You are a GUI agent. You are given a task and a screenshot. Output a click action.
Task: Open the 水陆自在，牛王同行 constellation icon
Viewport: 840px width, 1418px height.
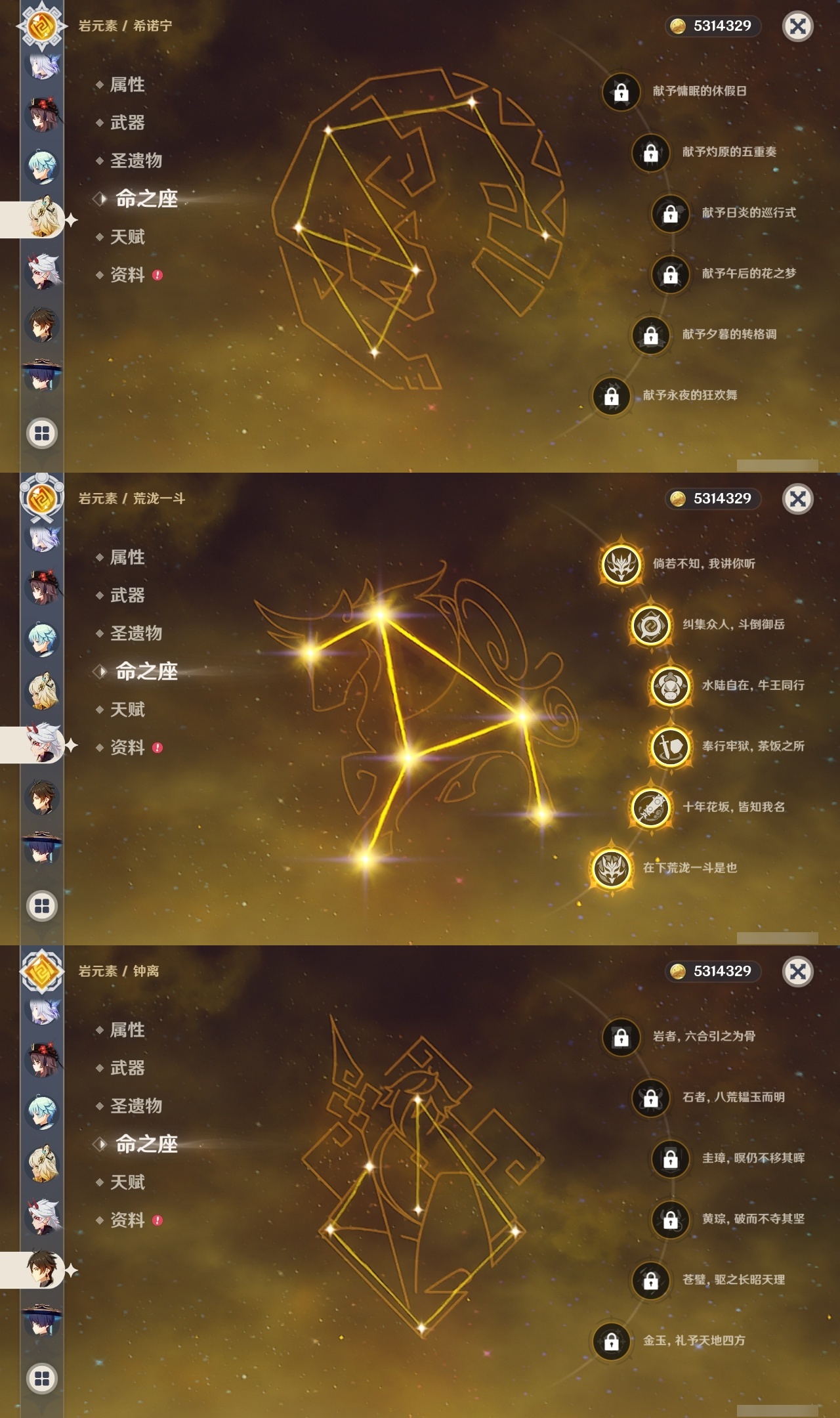coord(670,685)
